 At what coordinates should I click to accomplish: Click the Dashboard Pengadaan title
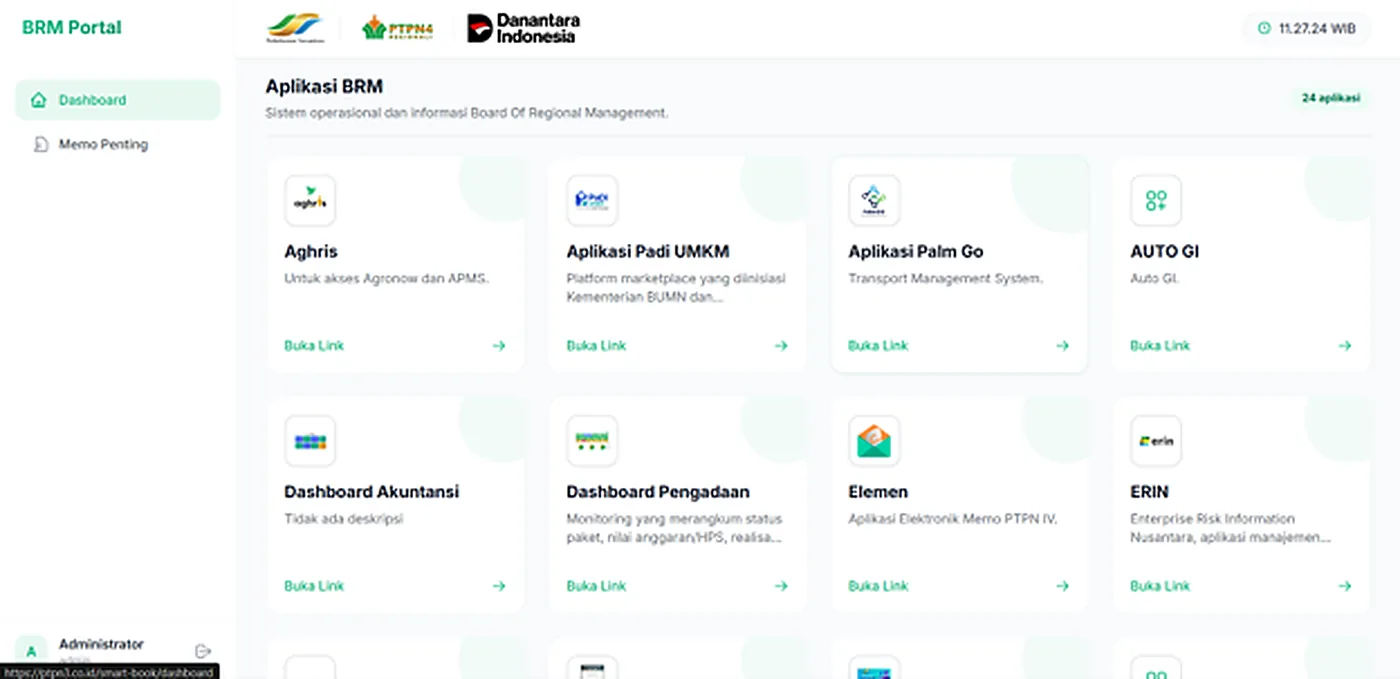[x=658, y=492]
